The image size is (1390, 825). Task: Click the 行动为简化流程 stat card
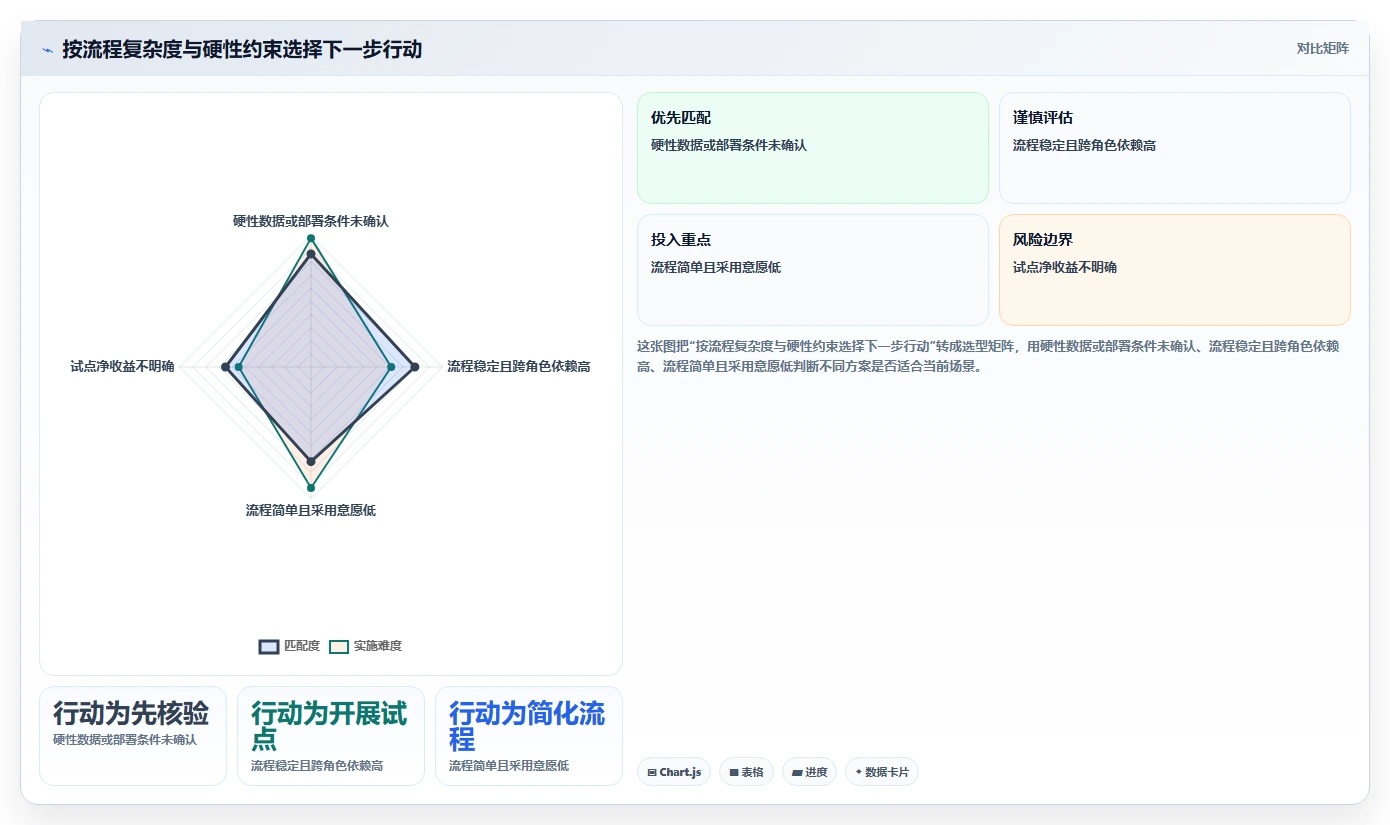(x=529, y=736)
